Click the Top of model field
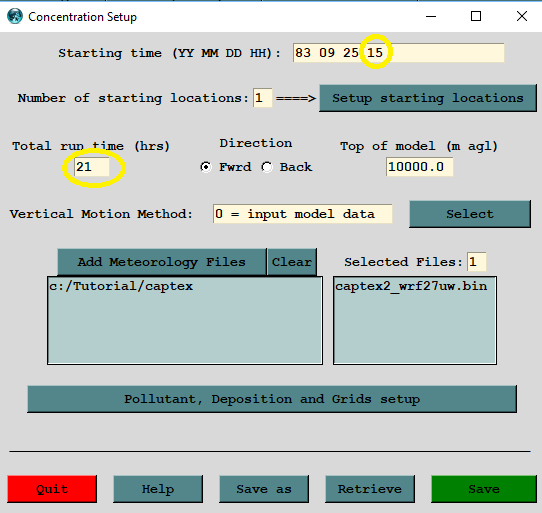This screenshot has height=513, width=542. (x=420, y=167)
